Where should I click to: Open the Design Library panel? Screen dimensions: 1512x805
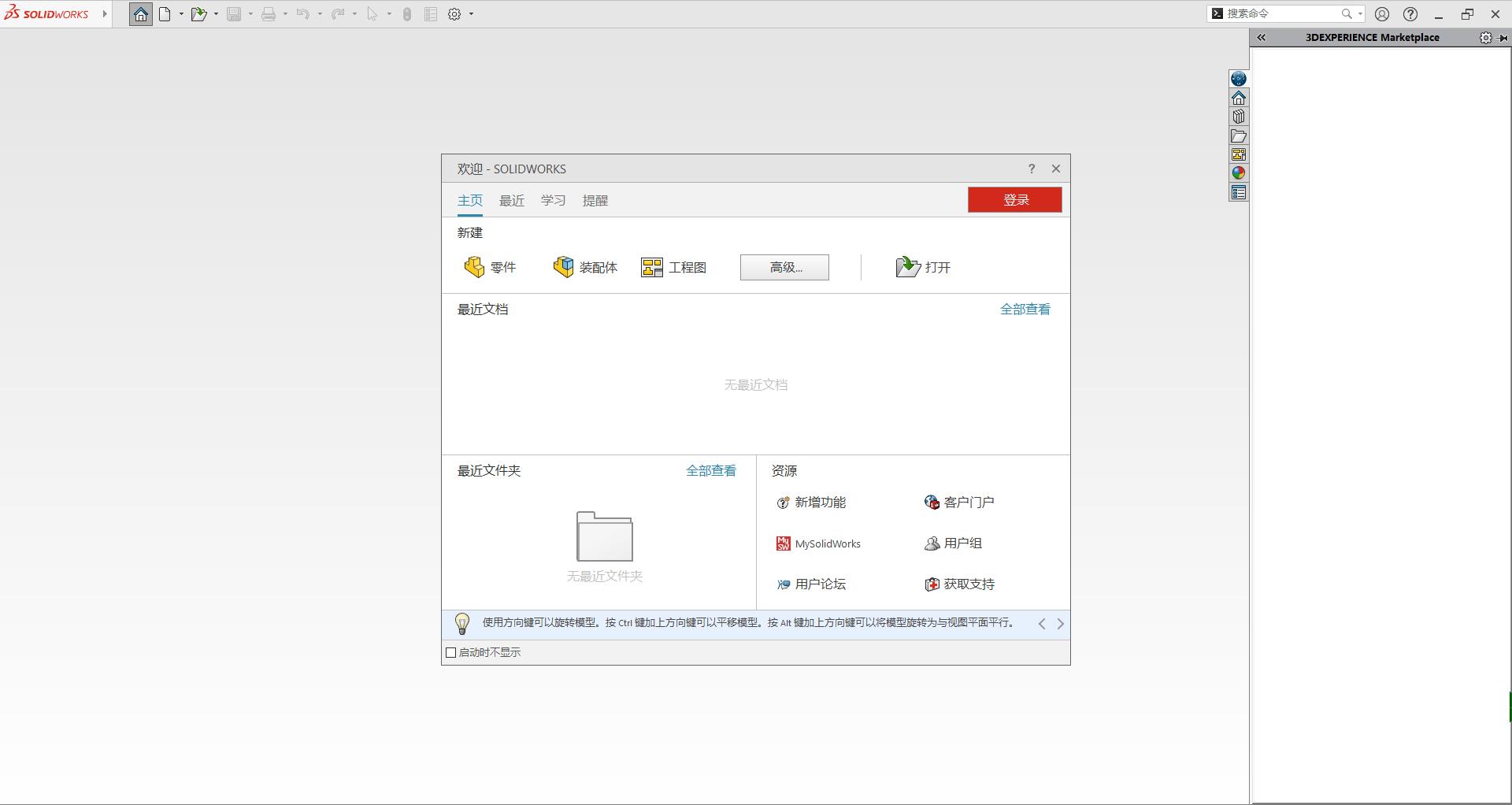pos(1239,116)
